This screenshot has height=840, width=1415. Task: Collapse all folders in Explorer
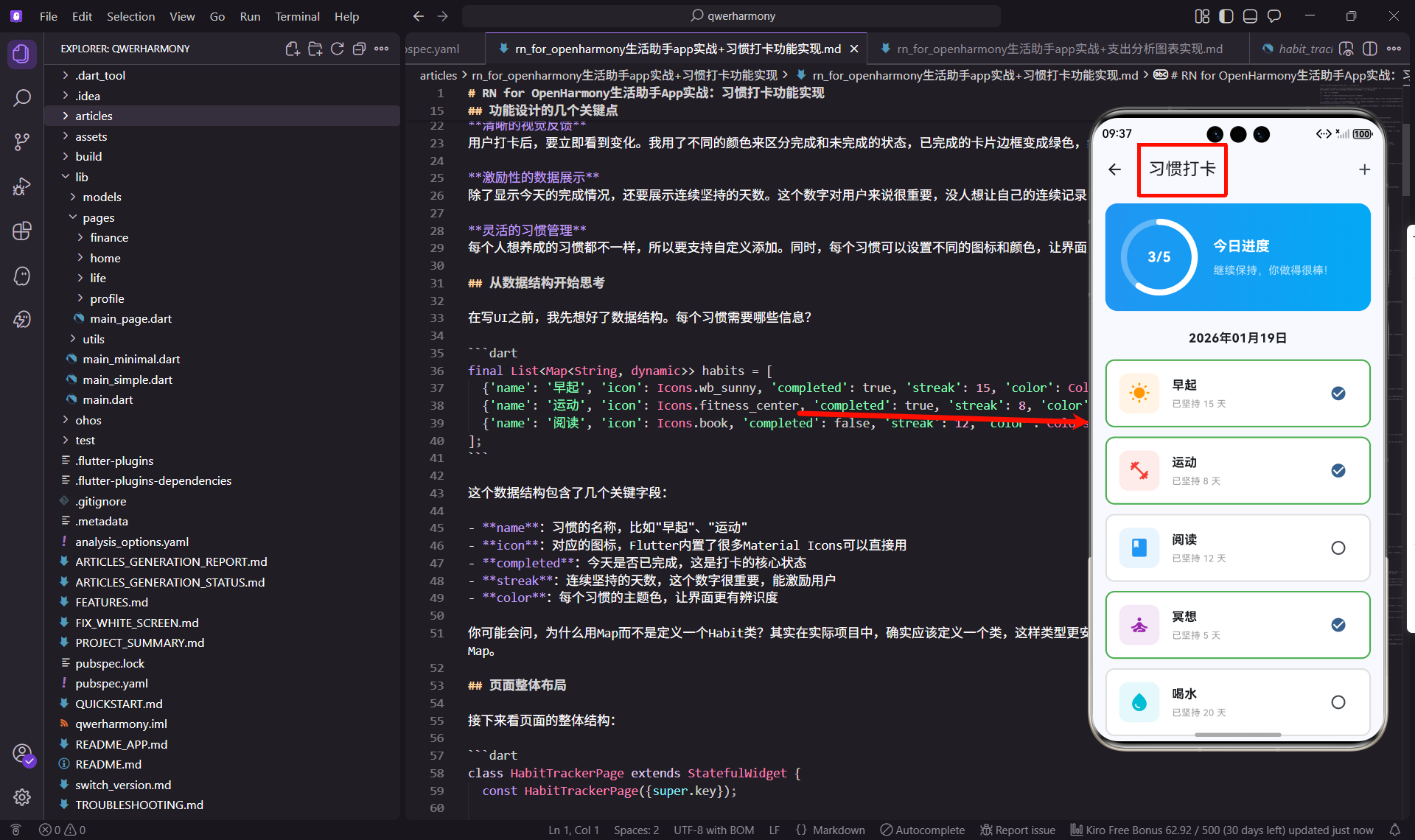click(x=359, y=49)
